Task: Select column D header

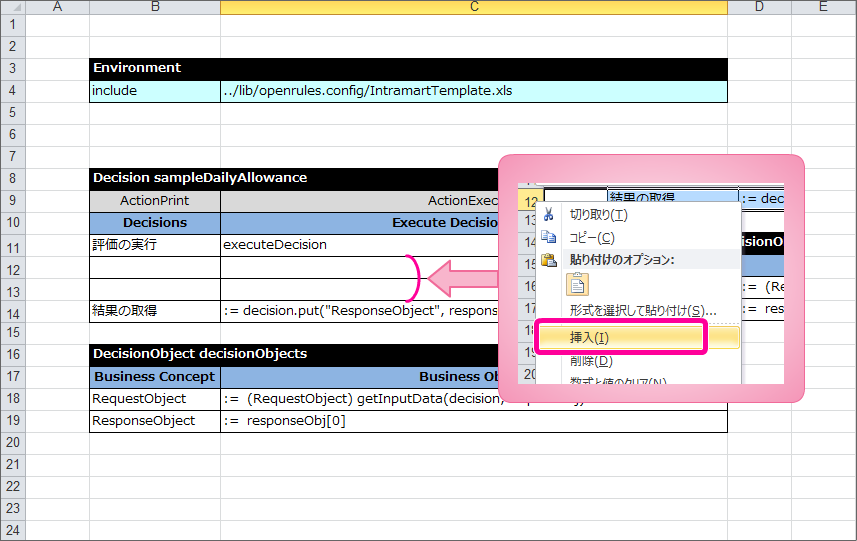Action: click(x=758, y=7)
